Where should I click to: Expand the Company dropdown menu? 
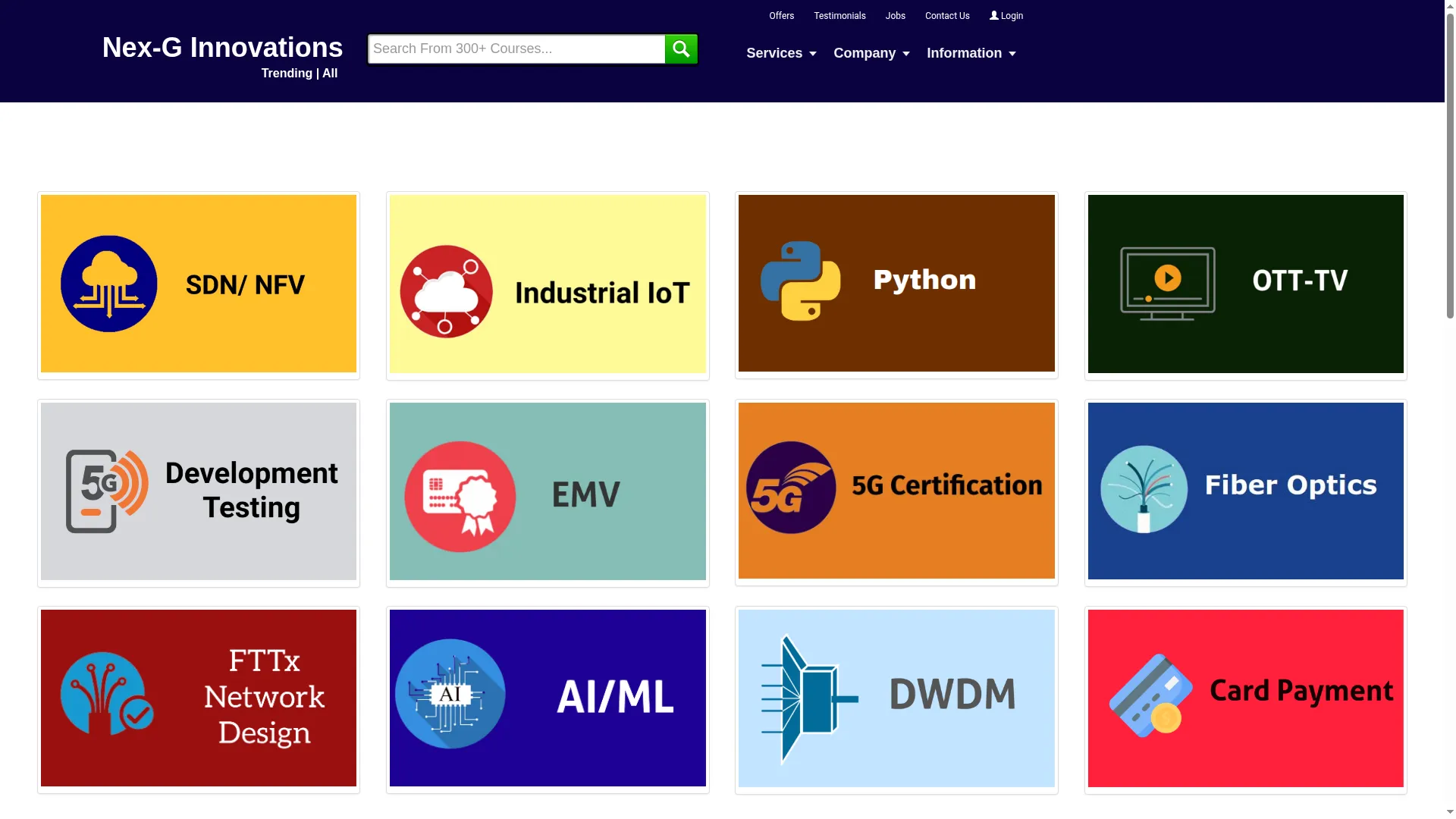871,53
